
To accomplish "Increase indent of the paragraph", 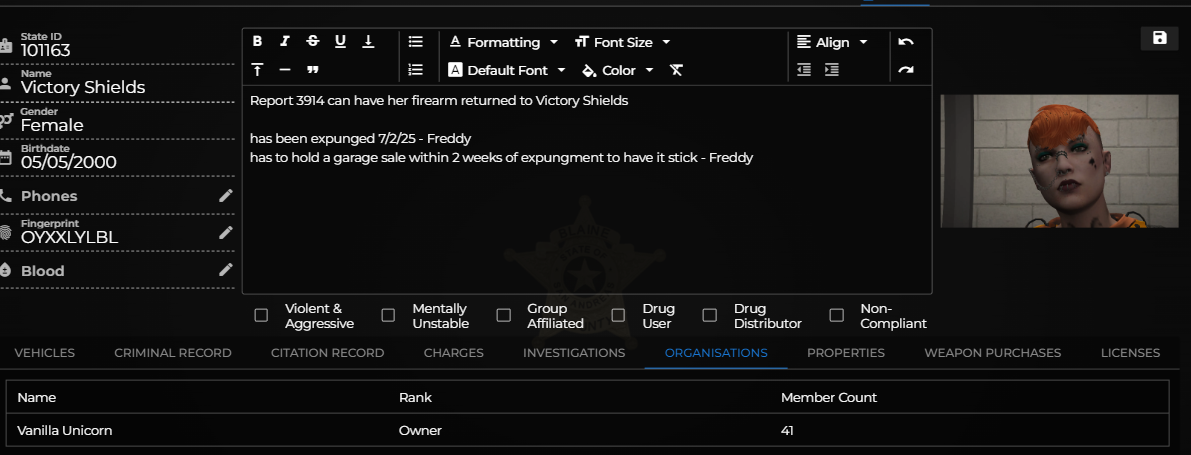I will pyautogui.click(x=832, y=70).
